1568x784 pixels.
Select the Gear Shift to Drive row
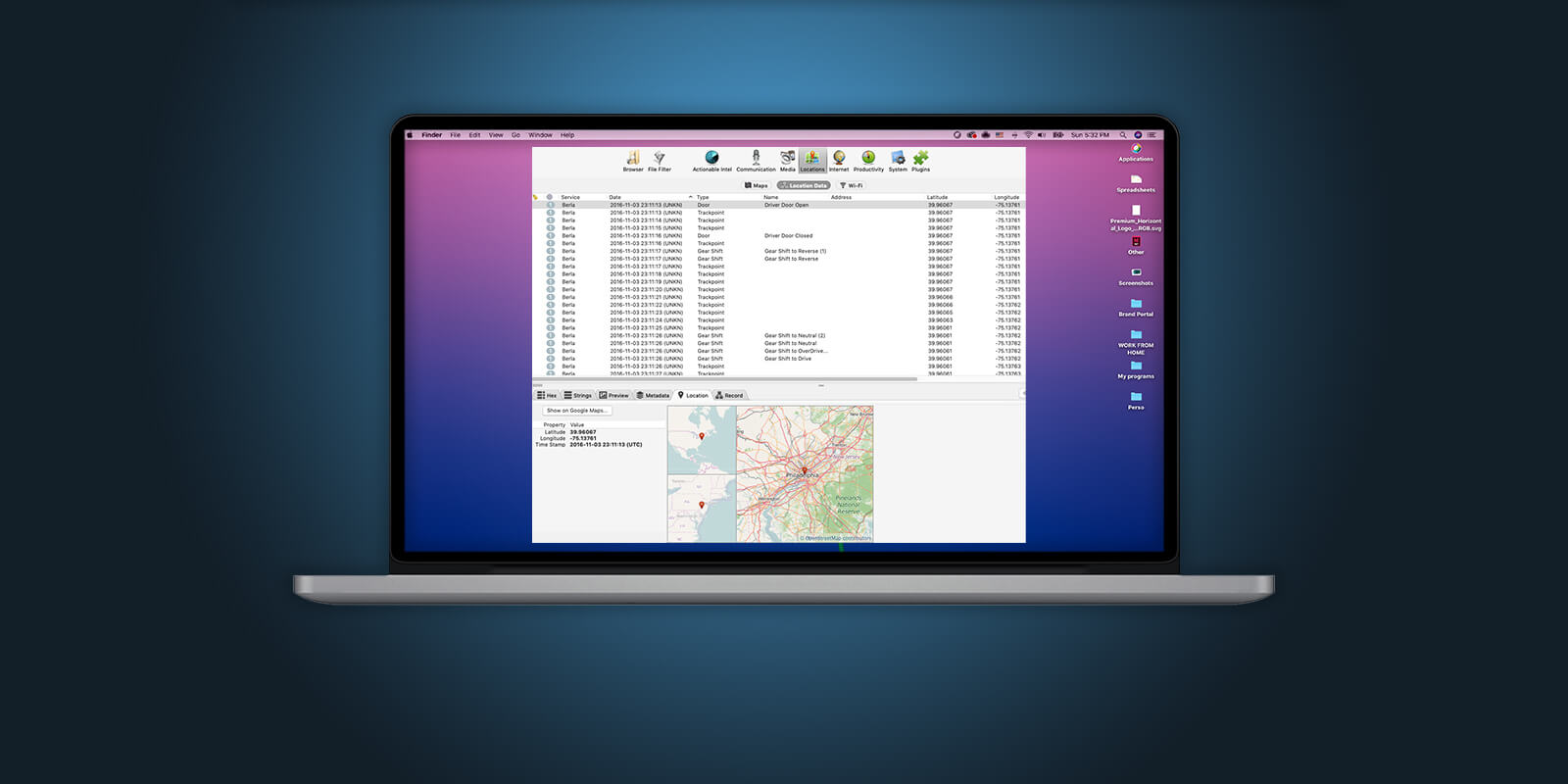tap(778, 359)
